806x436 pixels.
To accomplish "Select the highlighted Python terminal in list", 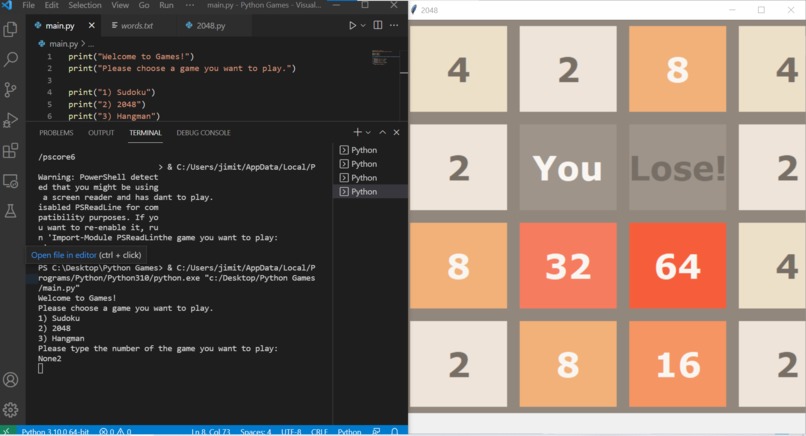I will point(370,191).
